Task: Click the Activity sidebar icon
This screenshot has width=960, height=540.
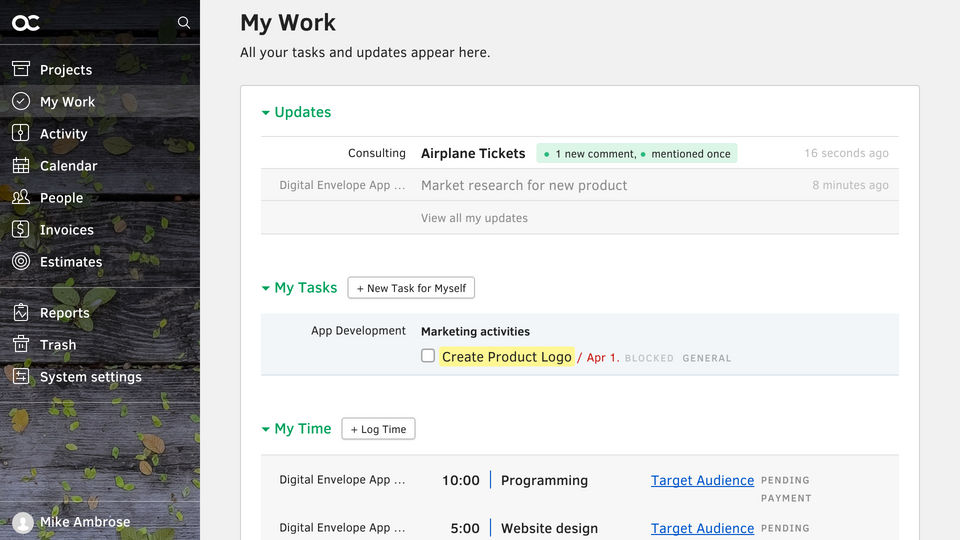Action: (x=21, y=133)
